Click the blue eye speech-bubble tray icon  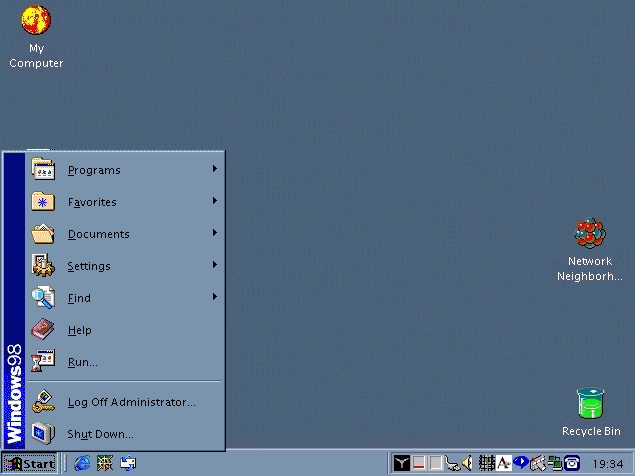520,462
